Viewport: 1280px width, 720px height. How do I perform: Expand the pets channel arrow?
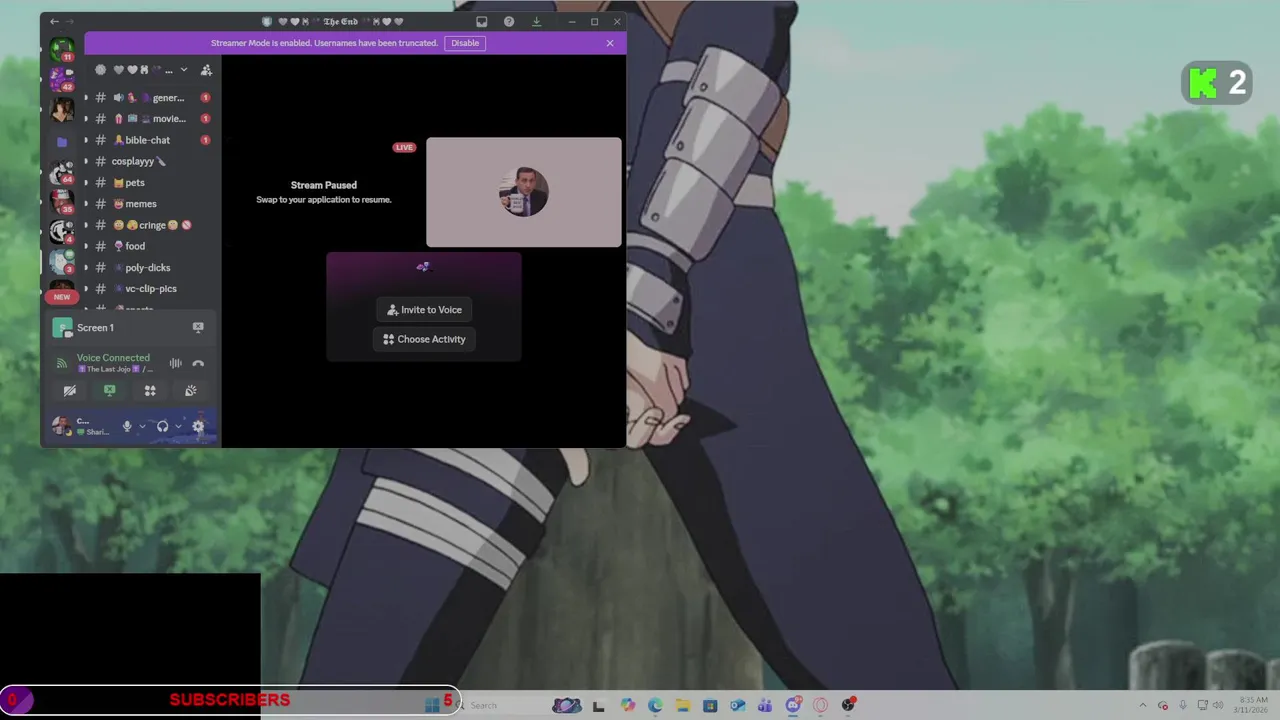click(x=86, y=183)
